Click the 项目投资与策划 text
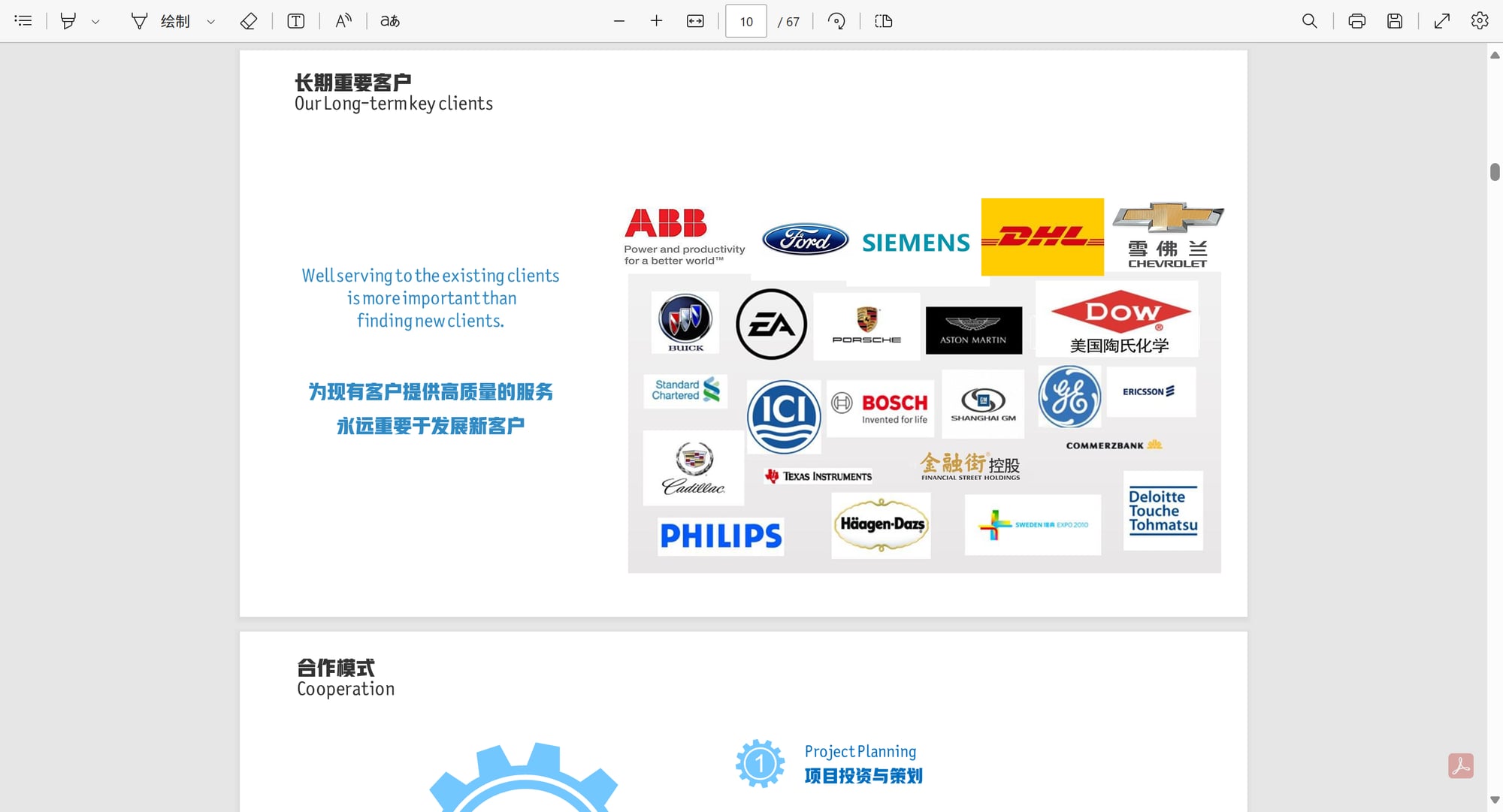 coord(863,776)
